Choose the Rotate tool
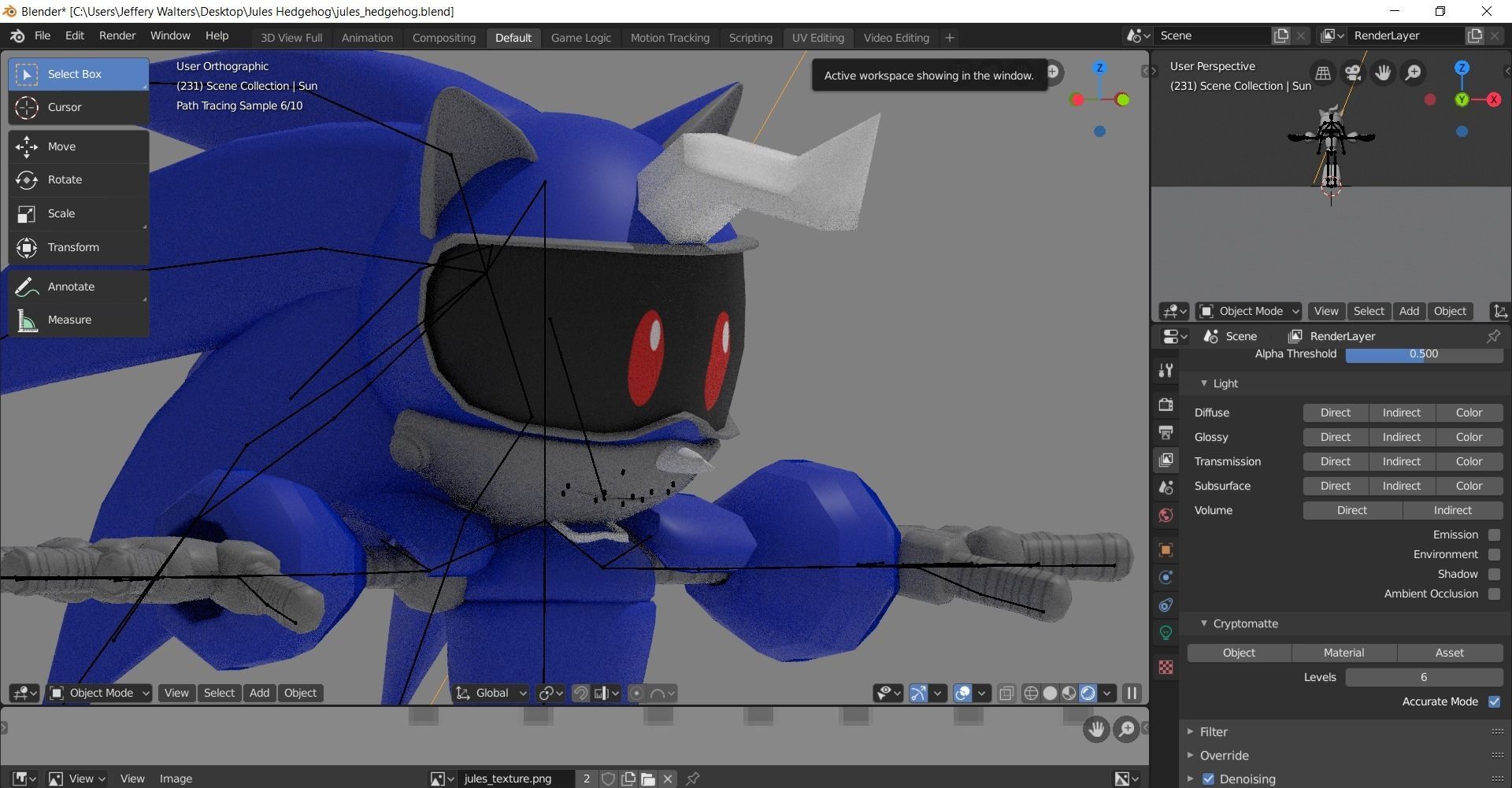 point(79,179)
